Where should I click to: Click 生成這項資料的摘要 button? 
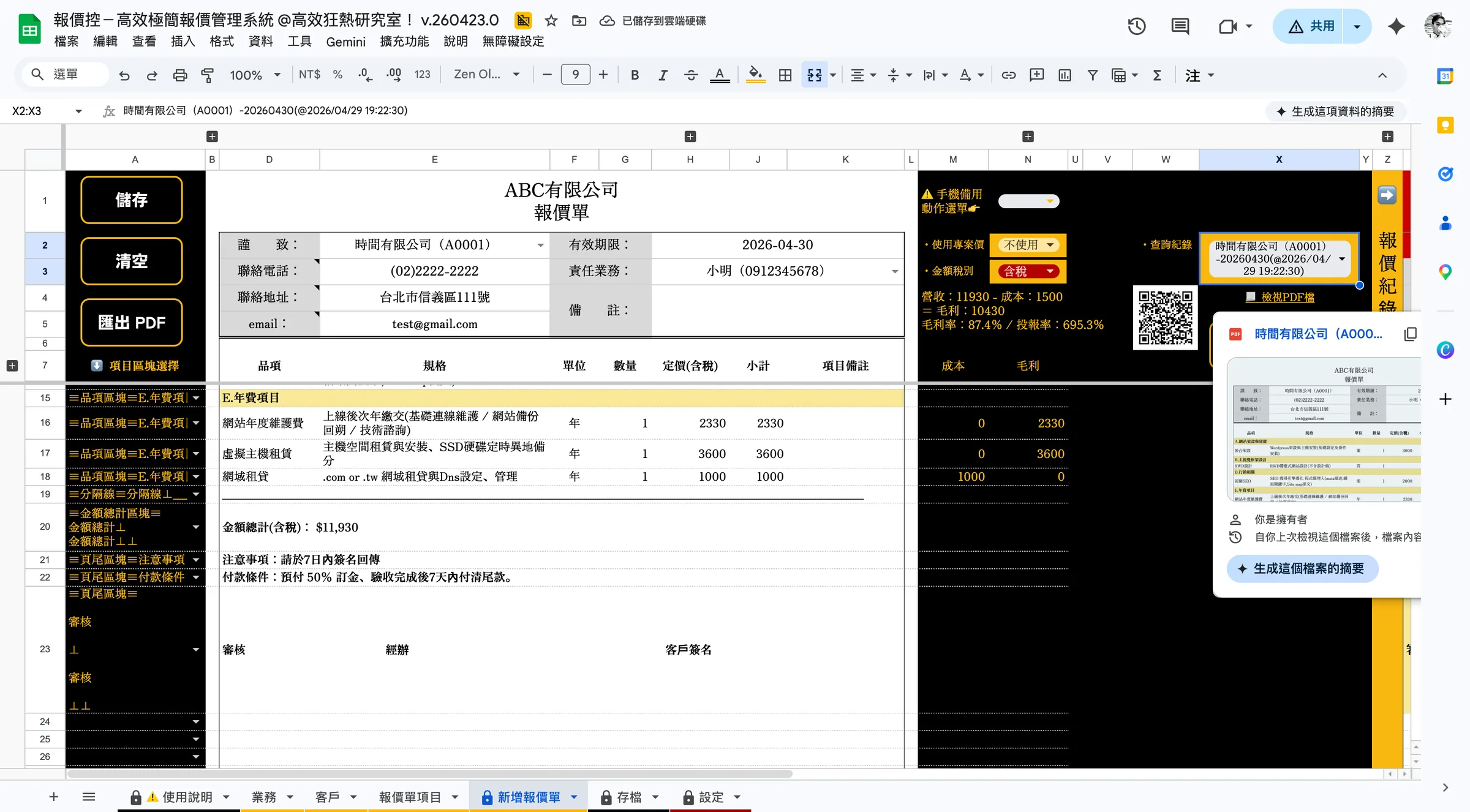1335,111
